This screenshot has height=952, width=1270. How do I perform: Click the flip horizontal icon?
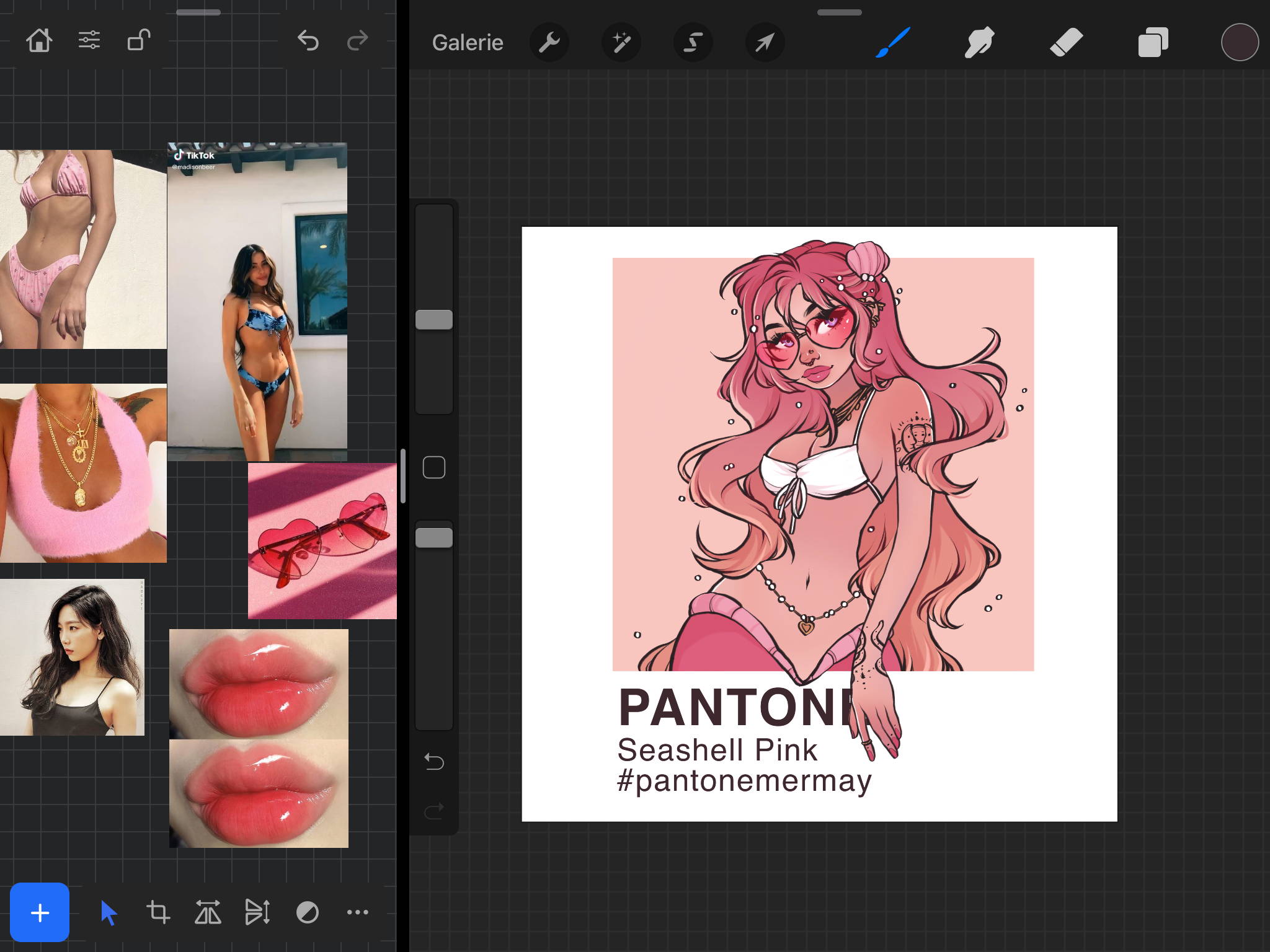click(208, 912)
